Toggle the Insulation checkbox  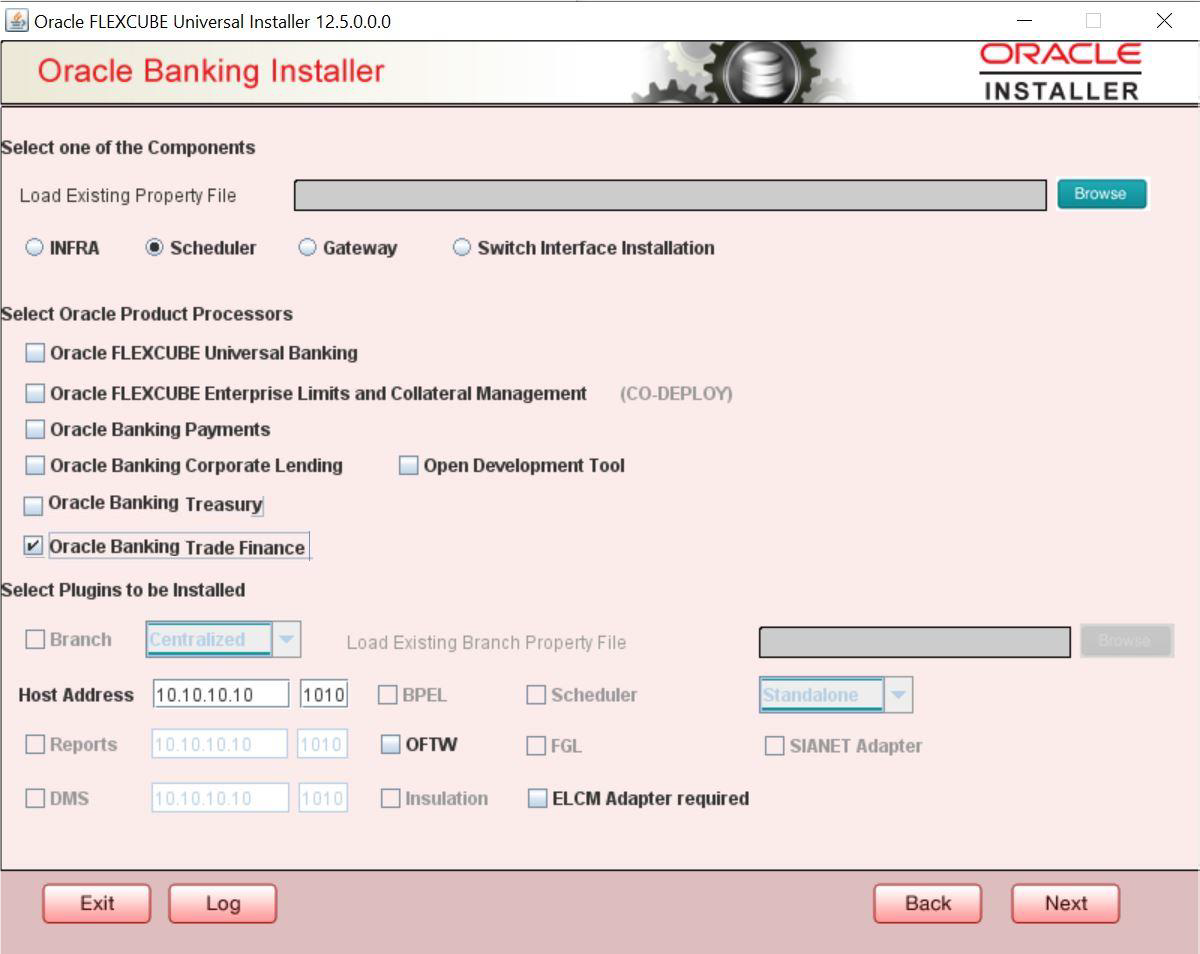pyautogui.click(x=391, y=798)
